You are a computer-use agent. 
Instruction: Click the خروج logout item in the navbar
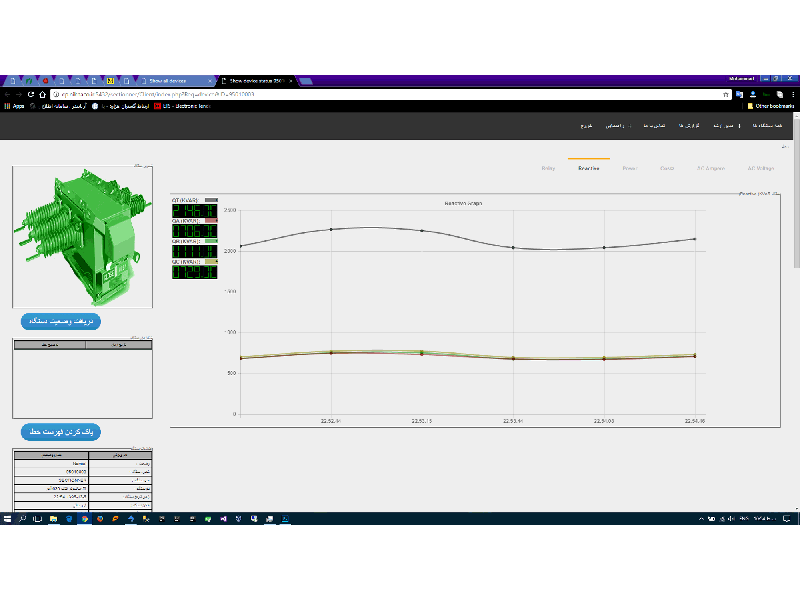point(586,126)
